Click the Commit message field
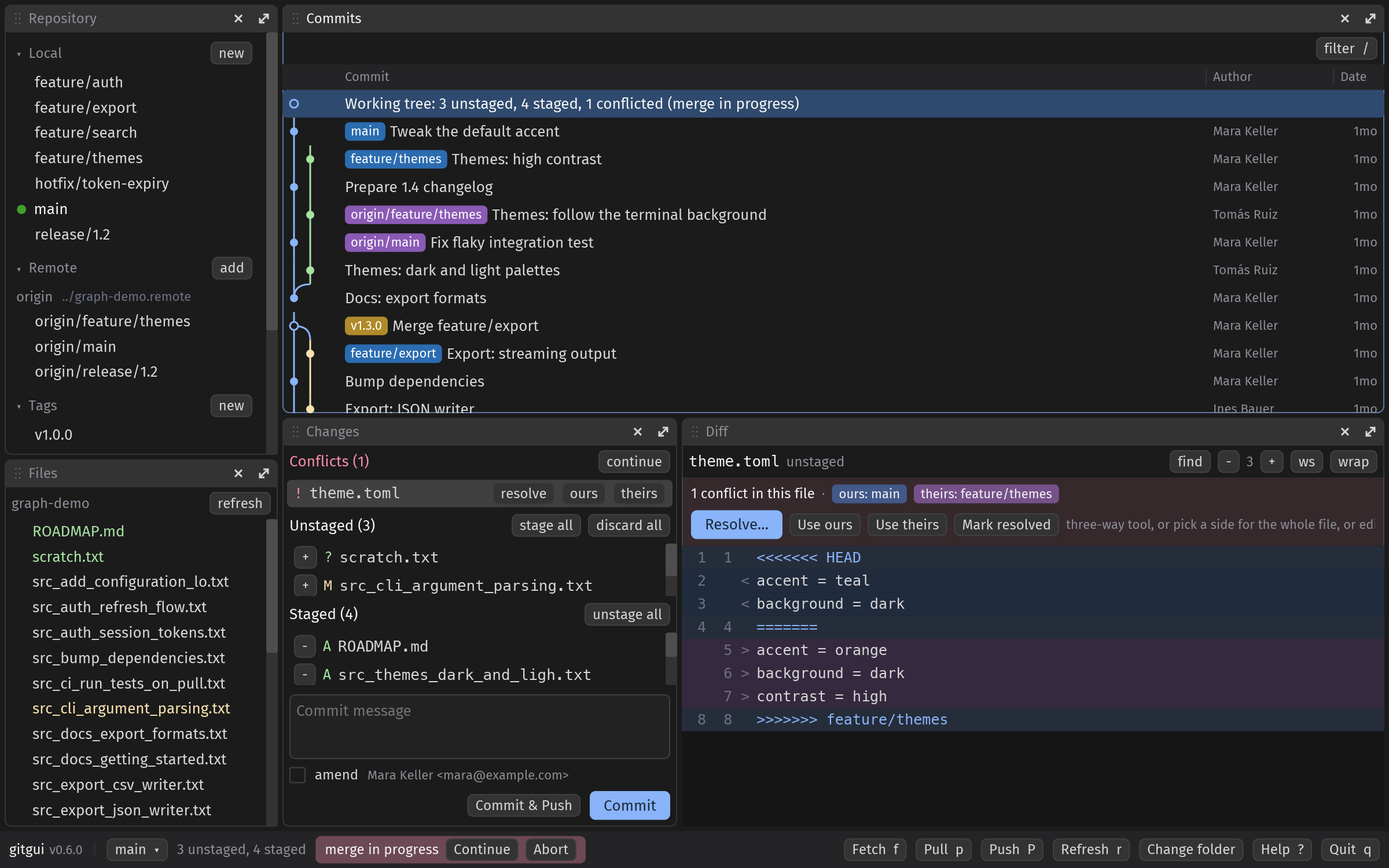This screenshot has width=1389, height=868. tap(479, 727)
